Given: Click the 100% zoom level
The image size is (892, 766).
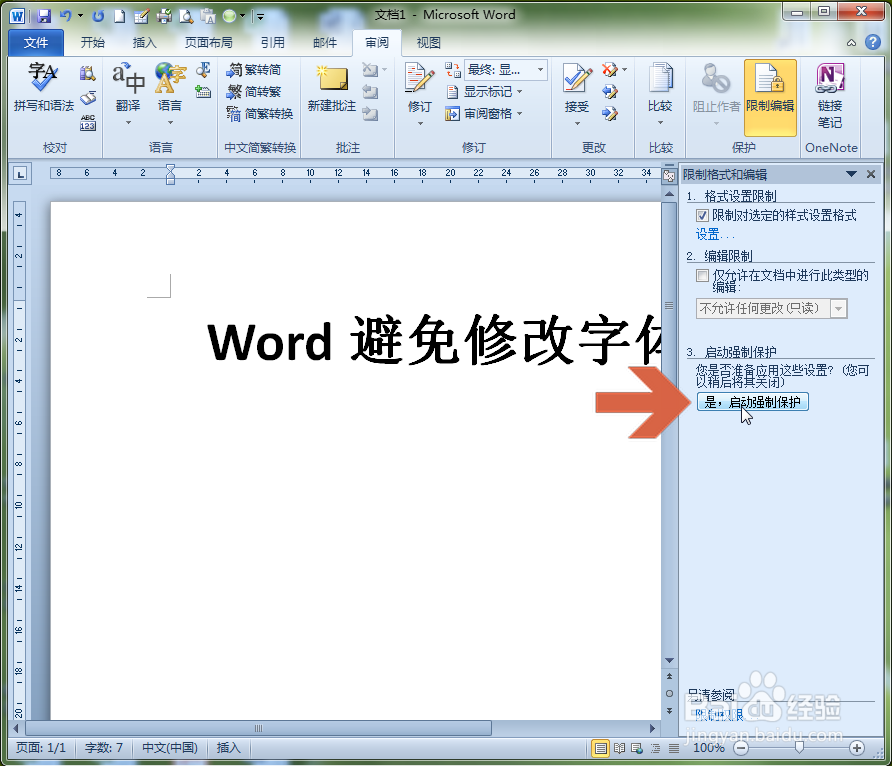Looking at the screenshot, I should pyautogui.click(x=709, y=748).
